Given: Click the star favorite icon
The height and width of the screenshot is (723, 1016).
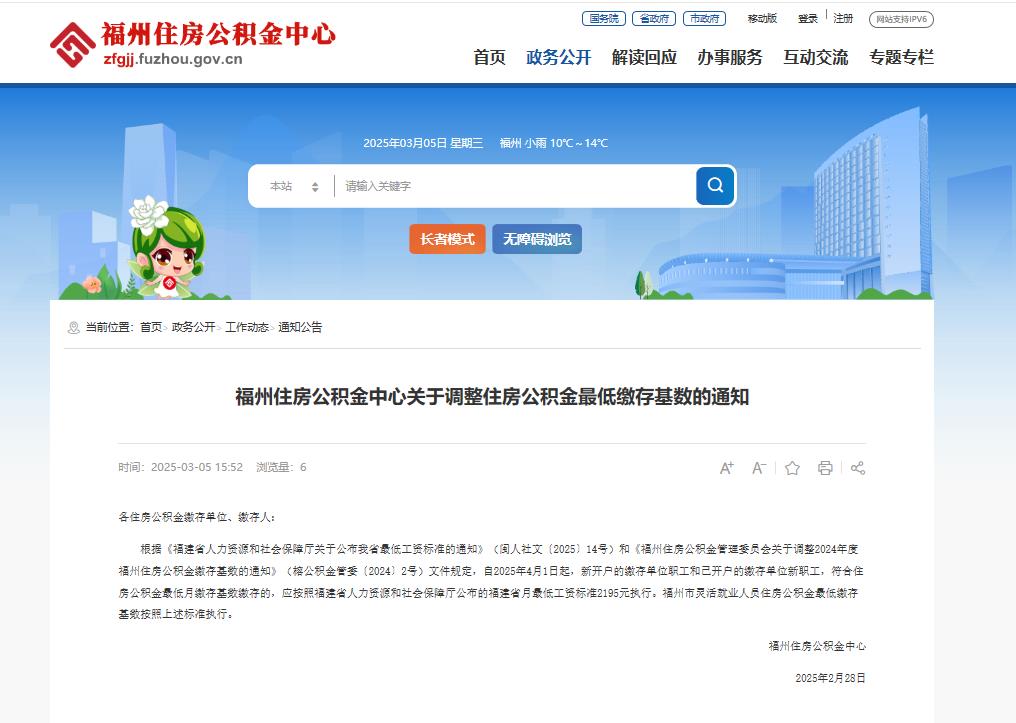Looking at the screenshot, I should (792, 468).
